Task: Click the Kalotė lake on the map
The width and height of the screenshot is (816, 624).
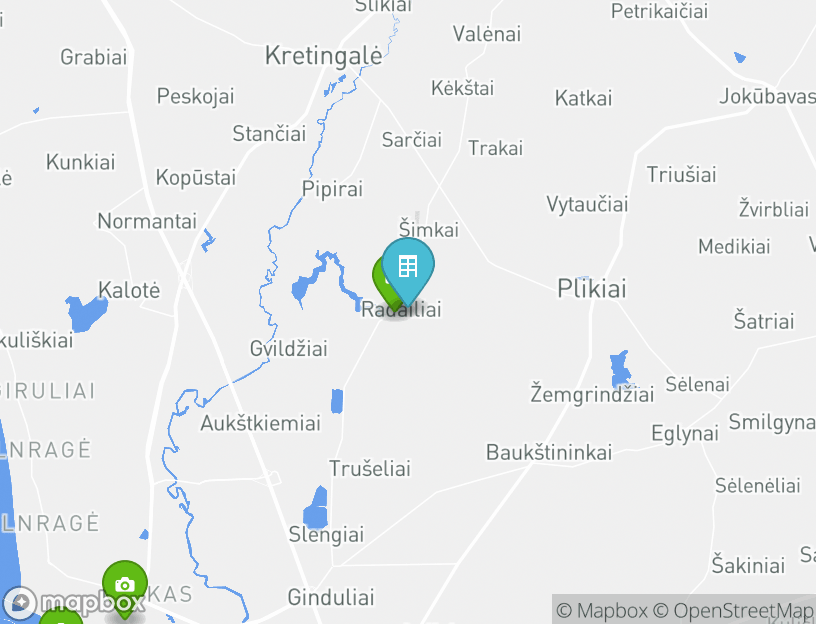Action: (x=86, y=312)
